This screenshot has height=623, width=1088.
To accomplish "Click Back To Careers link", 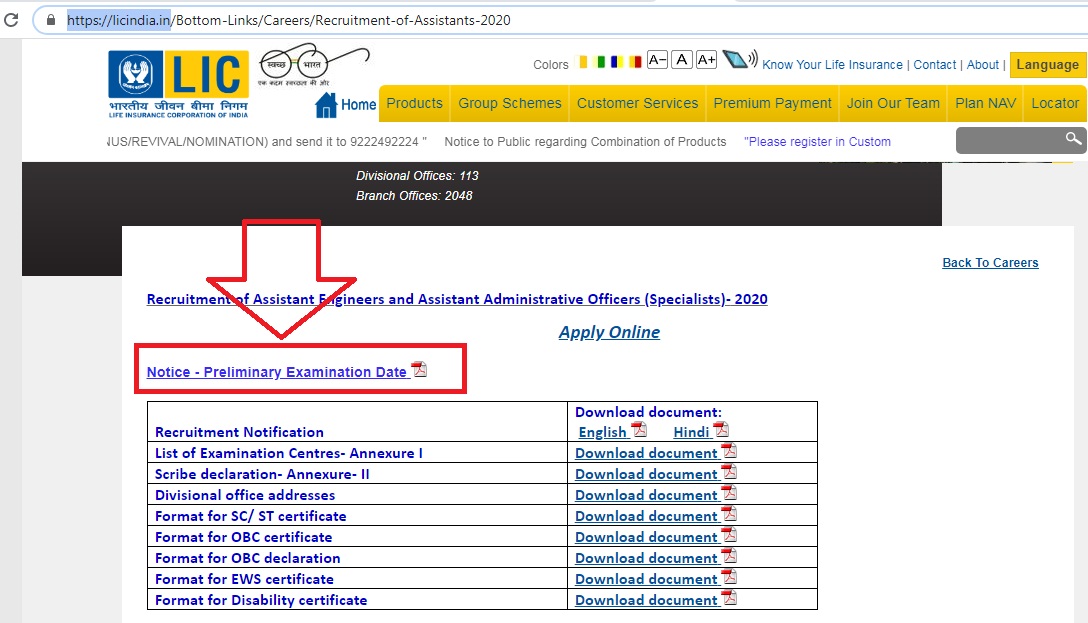I will [990, 263].
